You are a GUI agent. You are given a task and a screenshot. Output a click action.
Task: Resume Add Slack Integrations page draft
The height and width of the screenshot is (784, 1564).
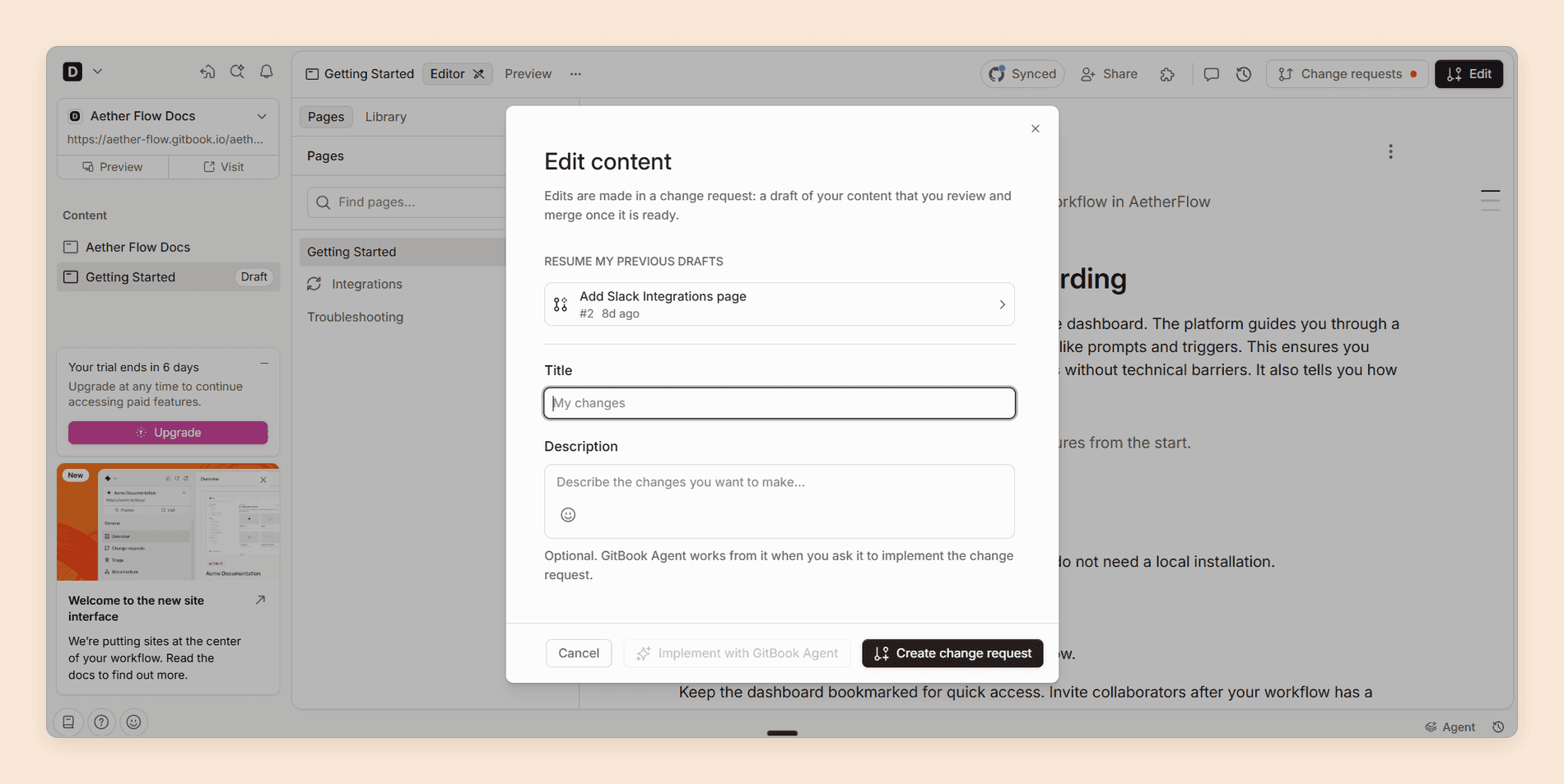(x=779, y=304)
